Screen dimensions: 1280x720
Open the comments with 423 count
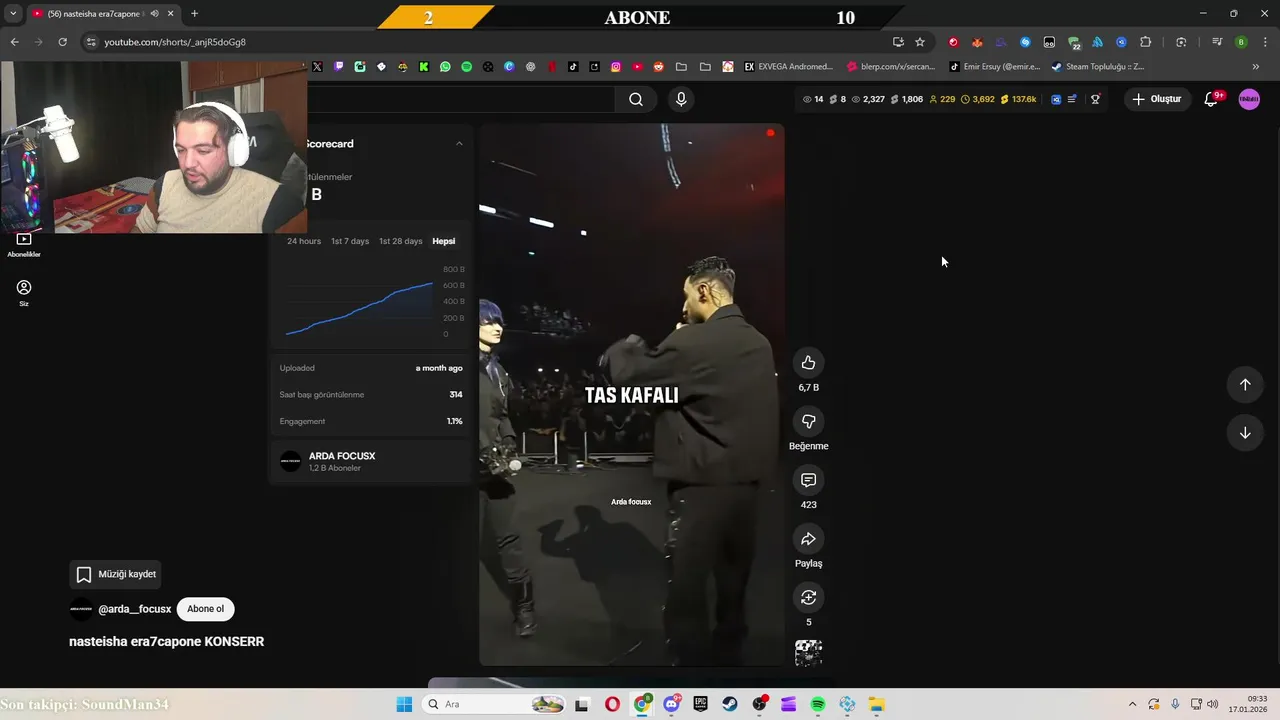[x=808, y=480]
